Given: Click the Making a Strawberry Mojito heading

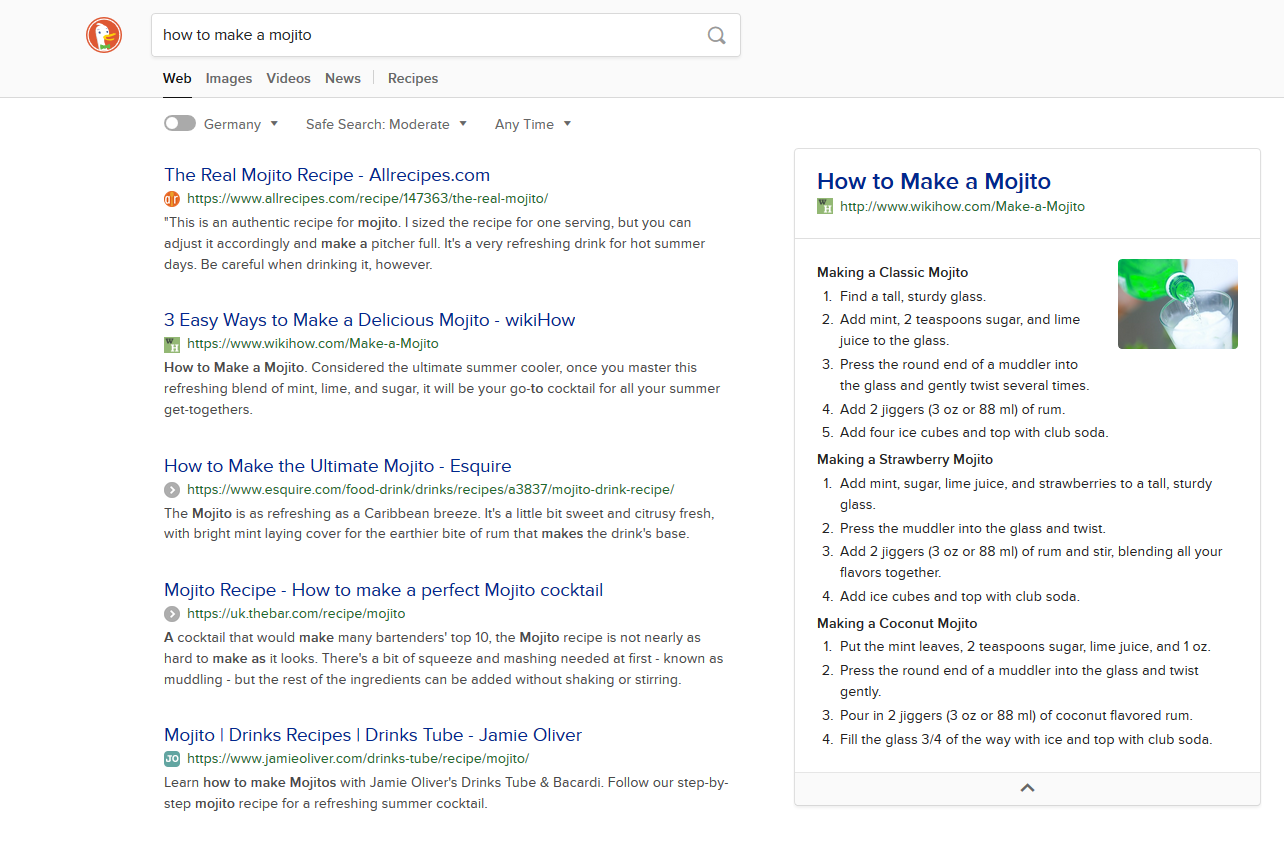Looking at the screenshot, I should pyautogui.click(x=905, y=459).
